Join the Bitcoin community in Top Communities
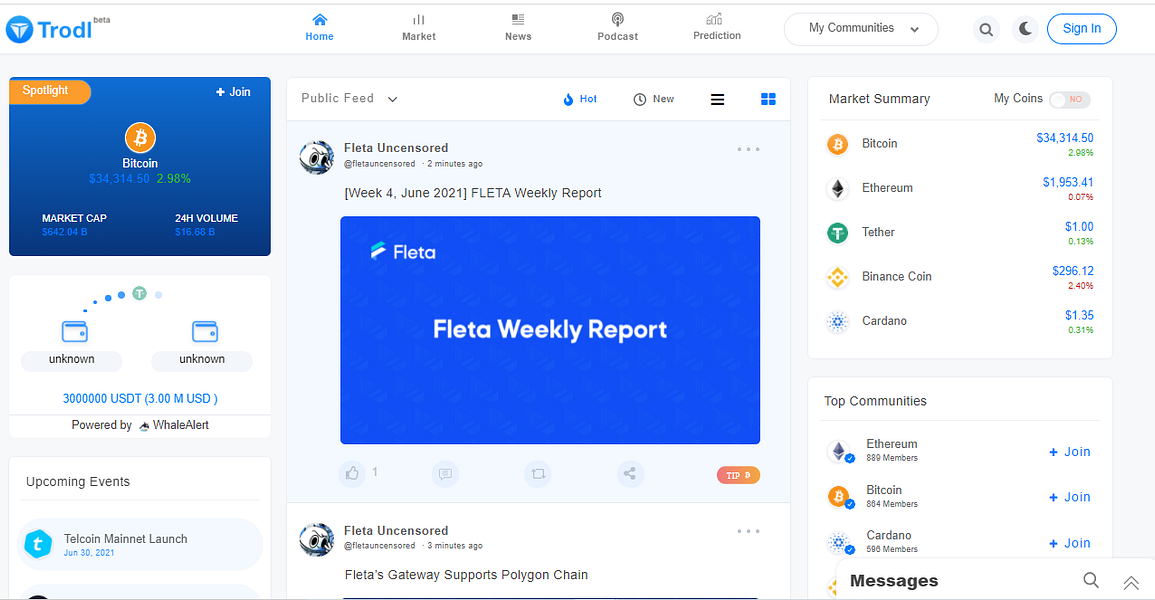 click(1070, 498)
